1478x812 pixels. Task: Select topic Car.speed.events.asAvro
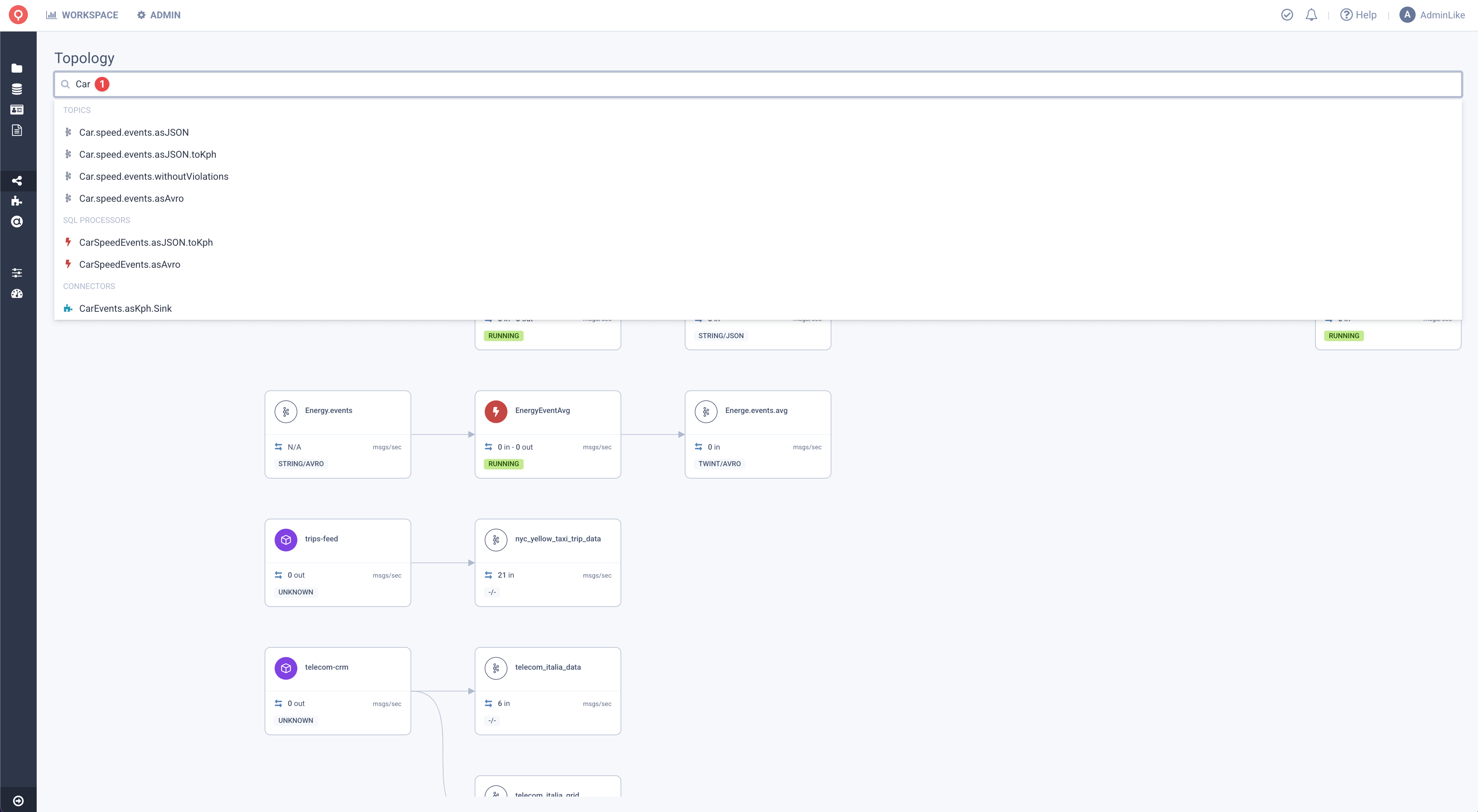(x=757, y=198)
